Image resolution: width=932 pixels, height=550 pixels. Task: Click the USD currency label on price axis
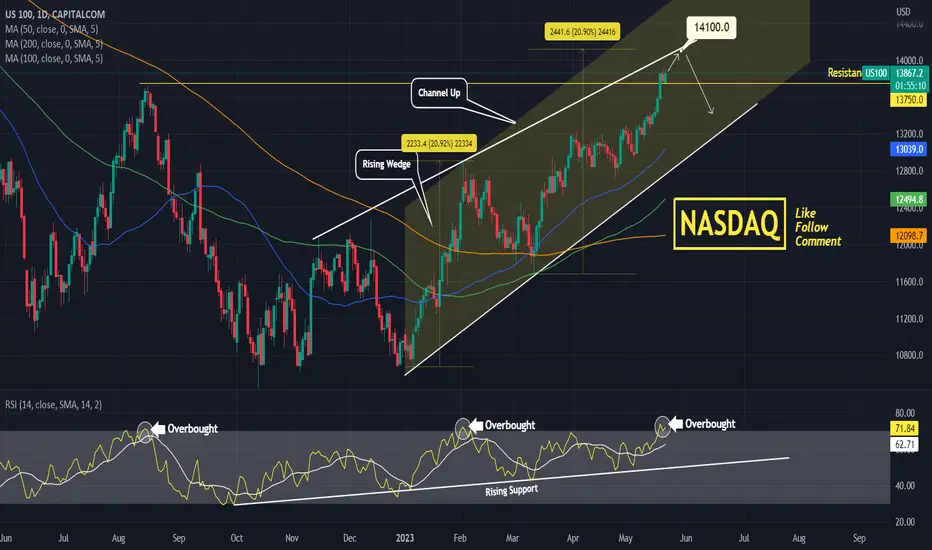coord(903,12)
